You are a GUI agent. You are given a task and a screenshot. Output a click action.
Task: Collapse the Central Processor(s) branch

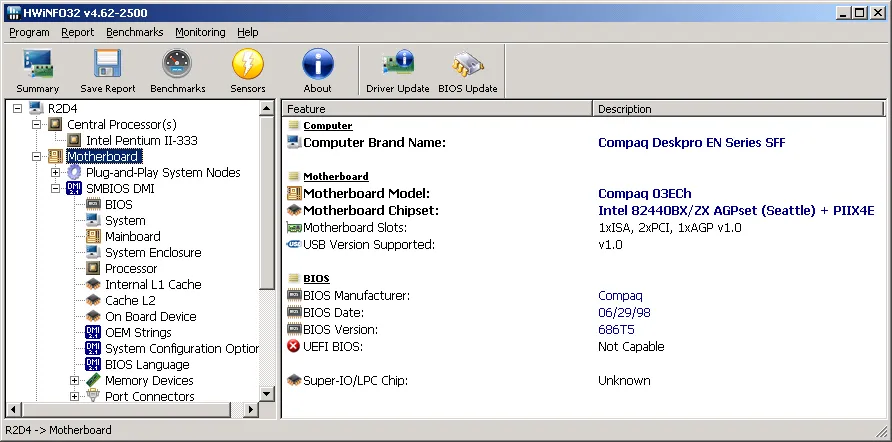click(36, 124)
